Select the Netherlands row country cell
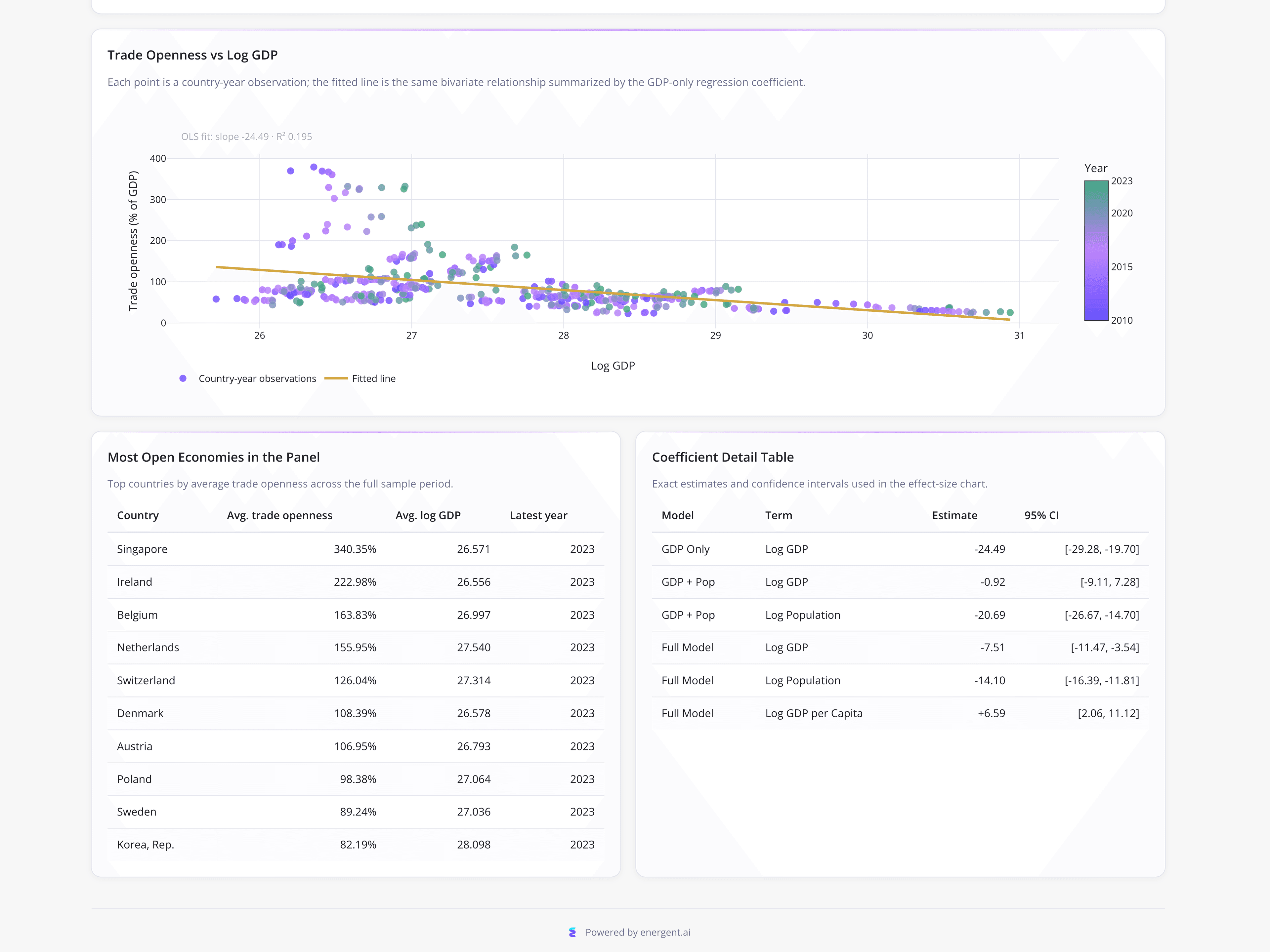Image resolution: width=1270 pixels, height=952 pixels. (148, 647)
